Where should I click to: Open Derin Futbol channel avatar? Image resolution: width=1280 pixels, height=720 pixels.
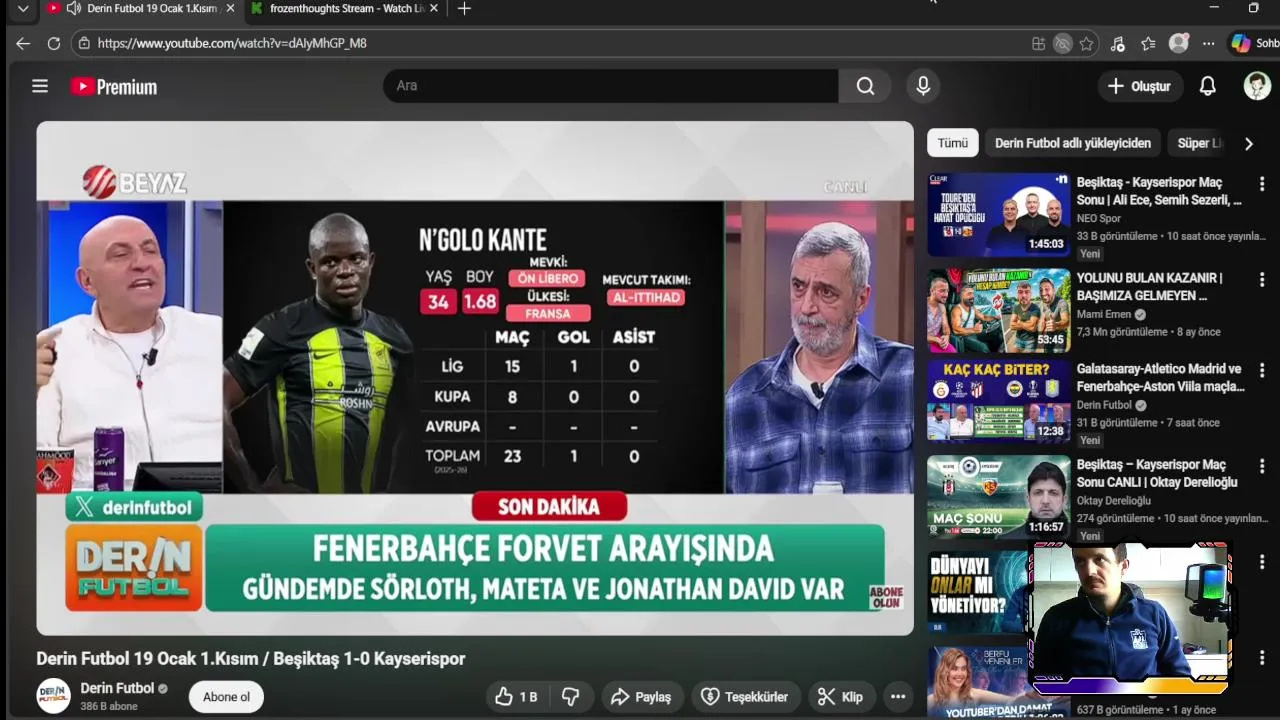tap(54, 696)
